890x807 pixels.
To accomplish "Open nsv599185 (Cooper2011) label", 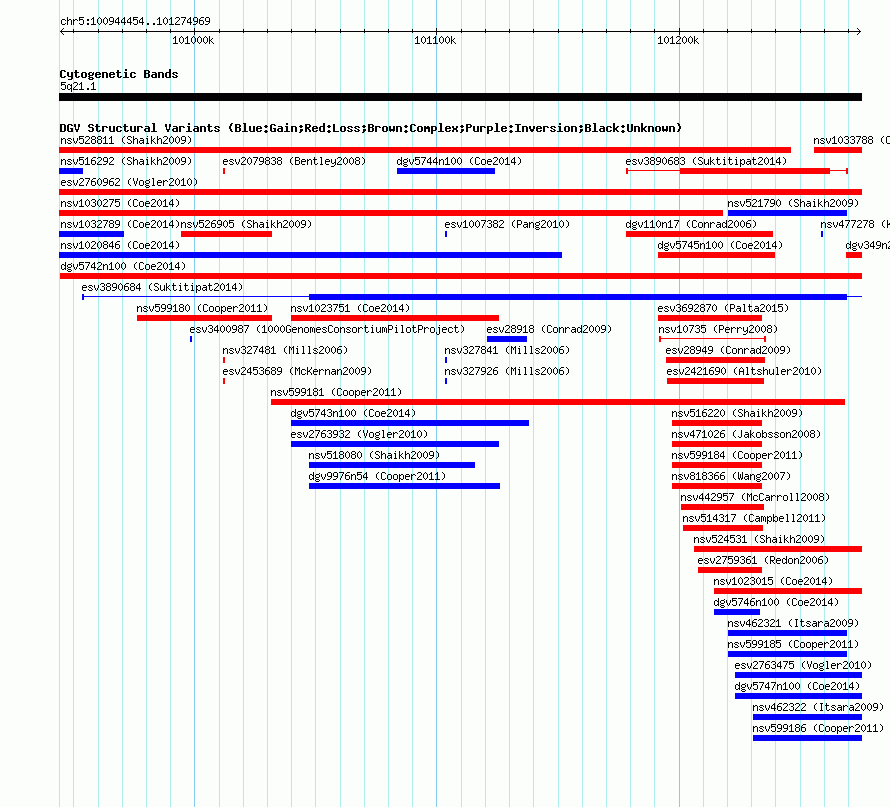I will point(793,644).
